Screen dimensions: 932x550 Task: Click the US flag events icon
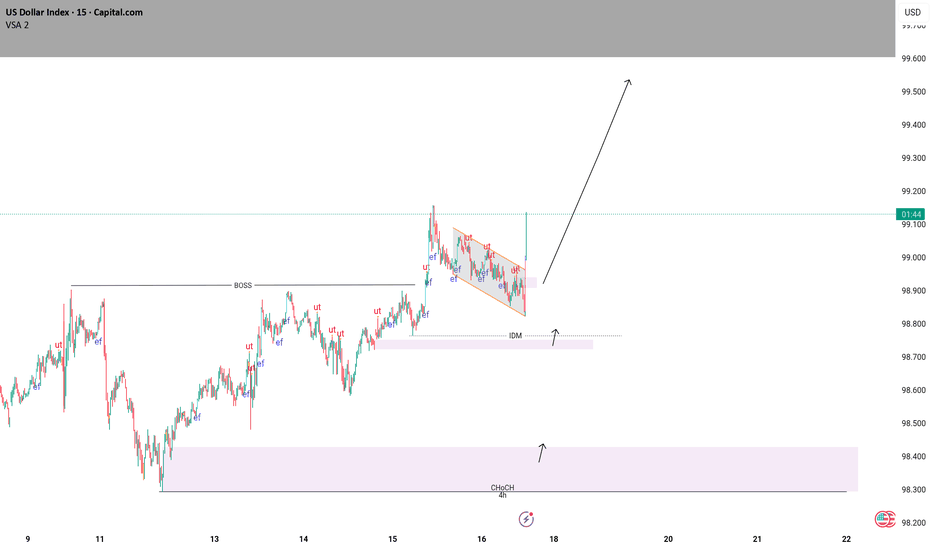pyautogui.click(x=884, y=519)
